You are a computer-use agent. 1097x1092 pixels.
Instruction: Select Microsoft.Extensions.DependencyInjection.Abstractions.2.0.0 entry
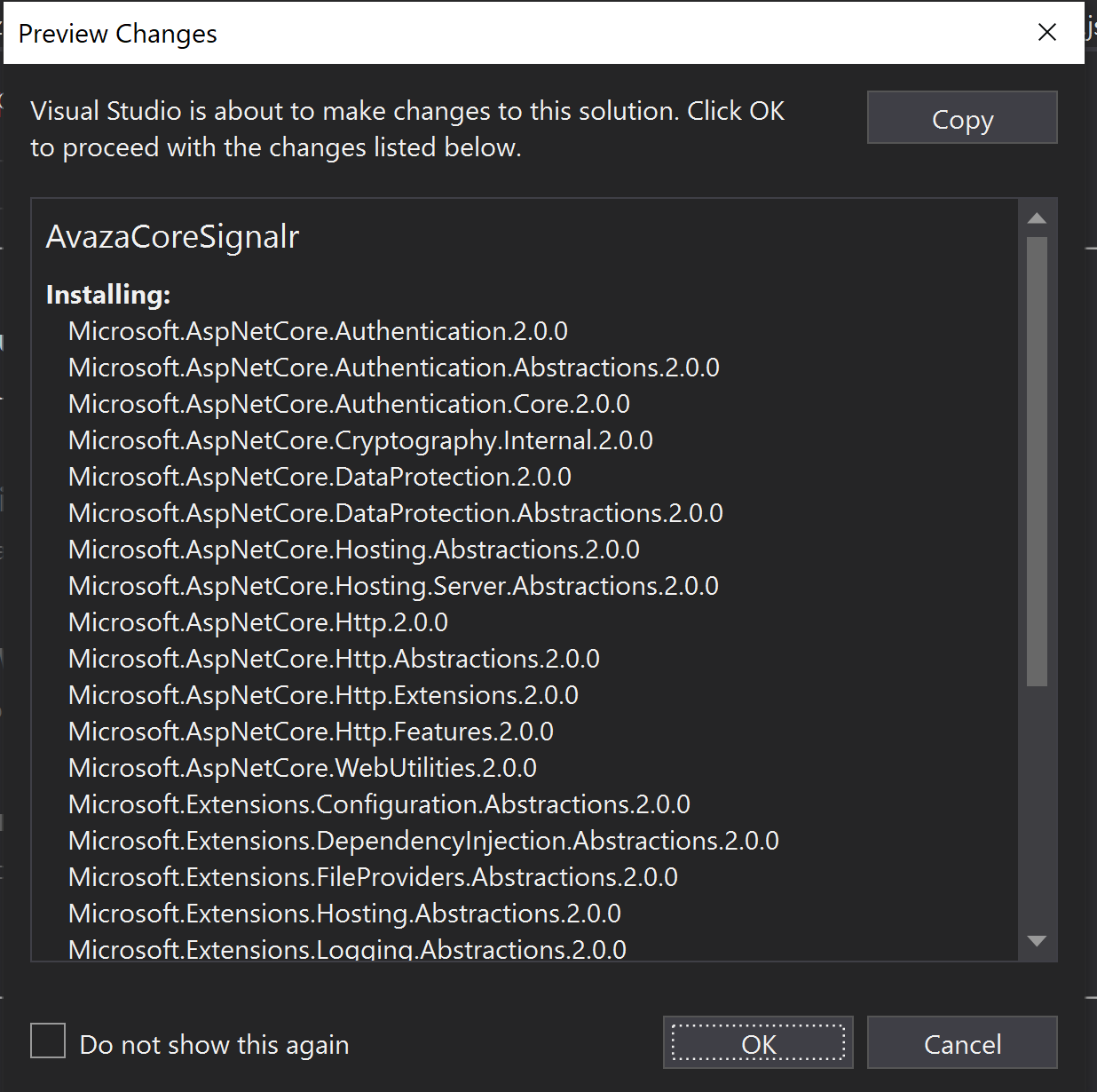pyautogui.click(x=423, y=840)
